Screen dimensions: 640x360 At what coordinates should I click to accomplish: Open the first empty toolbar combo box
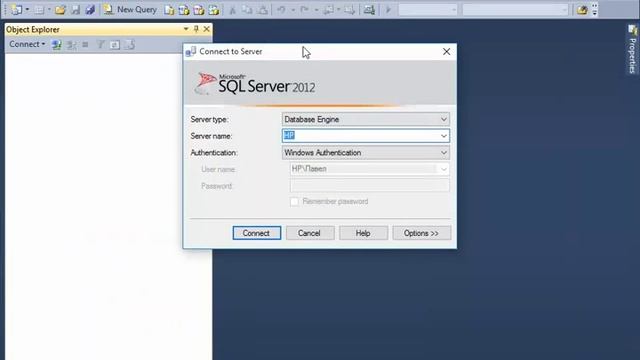click(x=428, y=10)
